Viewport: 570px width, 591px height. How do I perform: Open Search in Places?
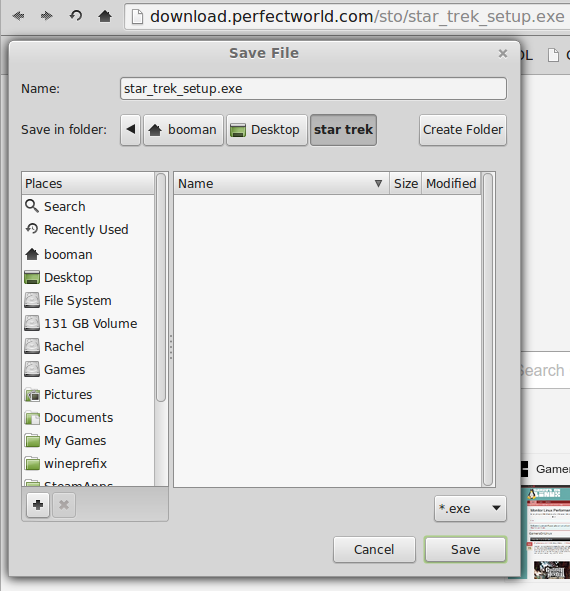(x=88, y=207)
